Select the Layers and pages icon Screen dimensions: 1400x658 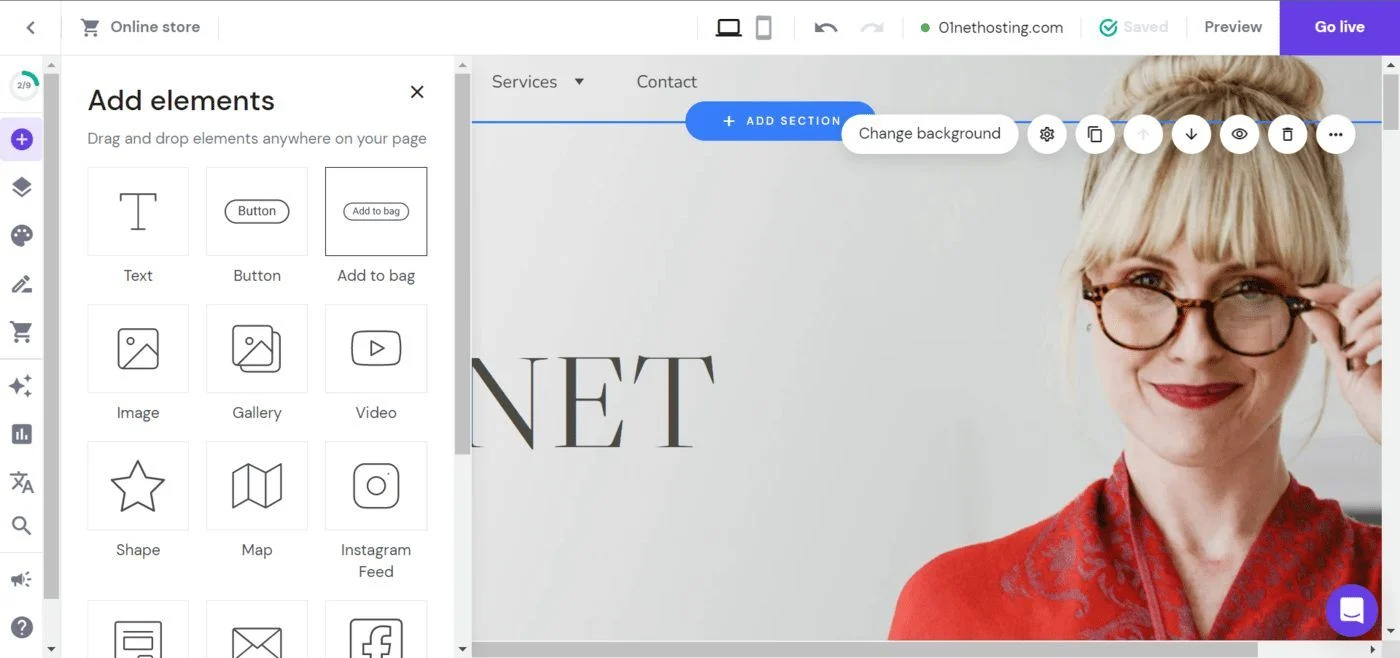(22, 186)
